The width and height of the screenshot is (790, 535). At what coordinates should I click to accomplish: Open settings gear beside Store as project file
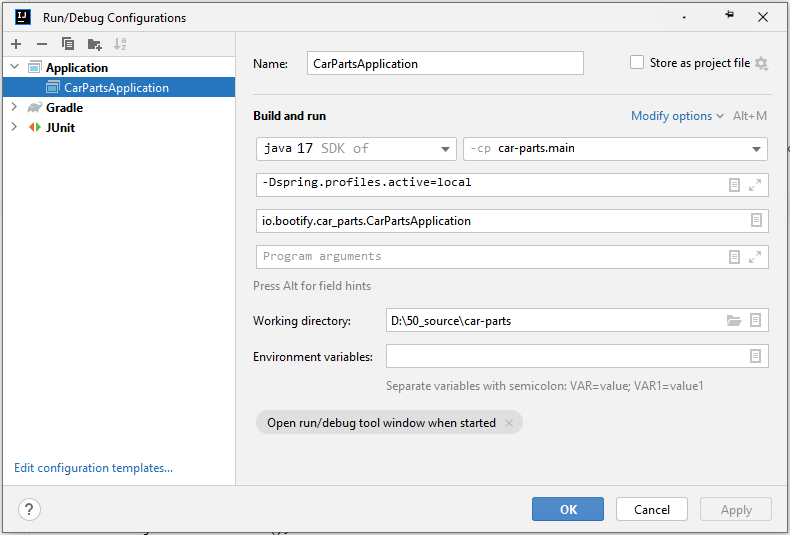(761, 63)
